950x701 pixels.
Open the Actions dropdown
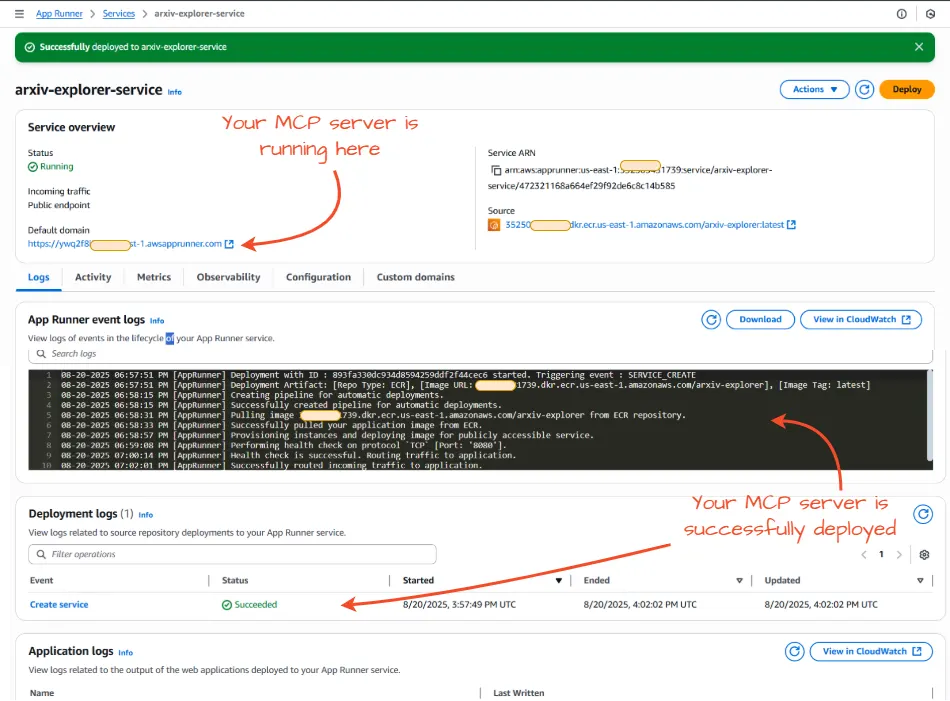814,89
